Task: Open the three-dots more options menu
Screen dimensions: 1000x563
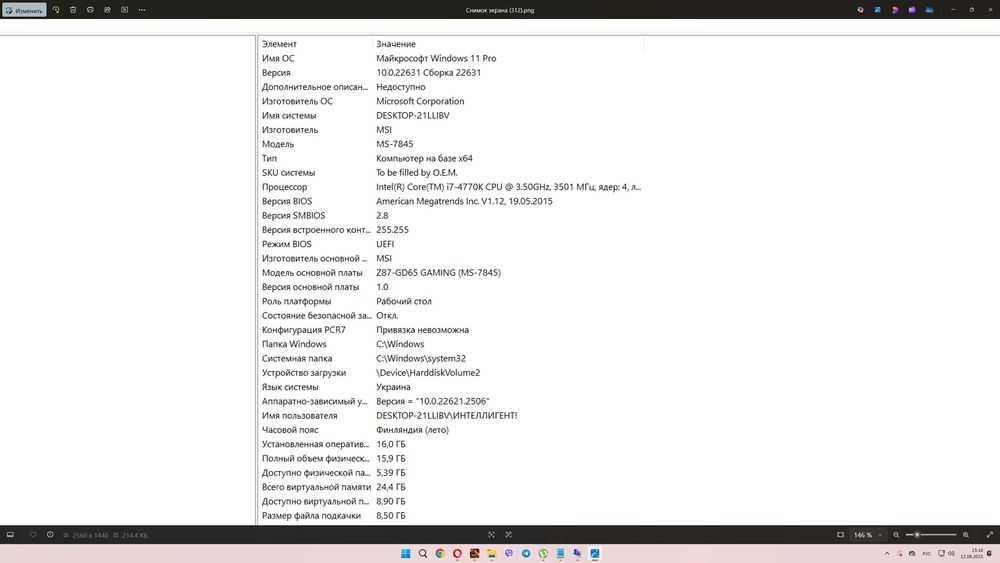Action: coord(142,10)
